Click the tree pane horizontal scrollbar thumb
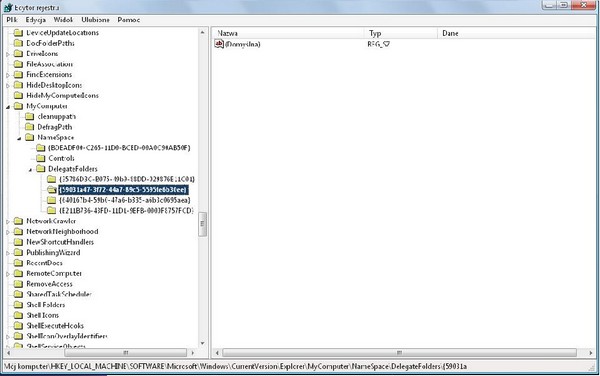Screen dimensions: 600x376 point(126,353)
